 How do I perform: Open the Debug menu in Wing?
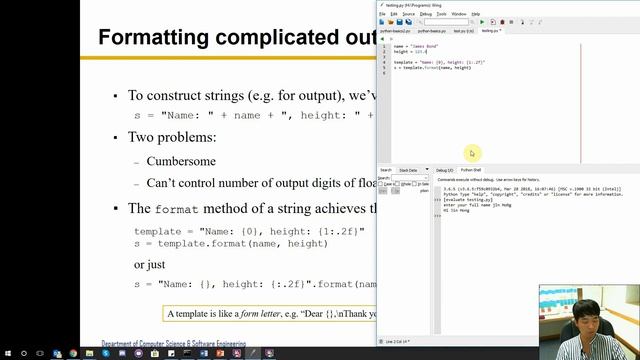click(x=425, y=14)
